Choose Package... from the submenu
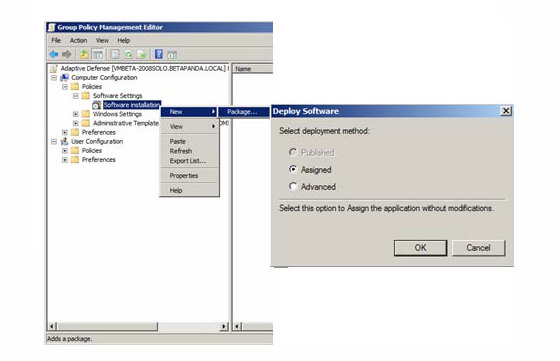560x361 pixels. pyautogui.click(x=244, y=112)
